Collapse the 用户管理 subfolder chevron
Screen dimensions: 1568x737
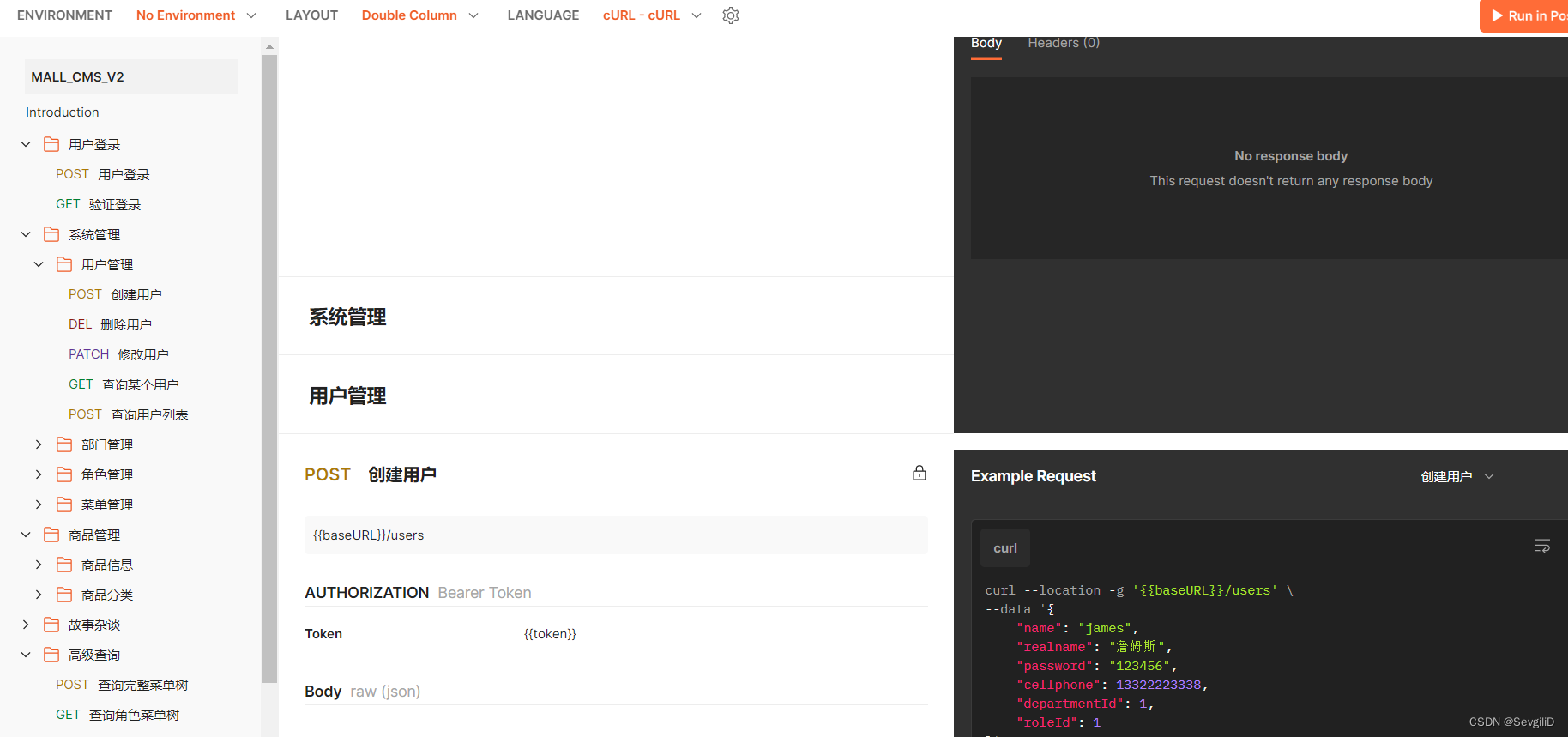[x=39, y=264]
